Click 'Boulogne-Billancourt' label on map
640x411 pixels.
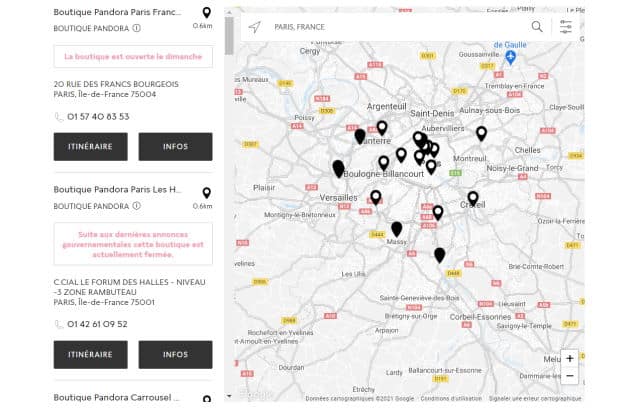[x=384, y=174]
